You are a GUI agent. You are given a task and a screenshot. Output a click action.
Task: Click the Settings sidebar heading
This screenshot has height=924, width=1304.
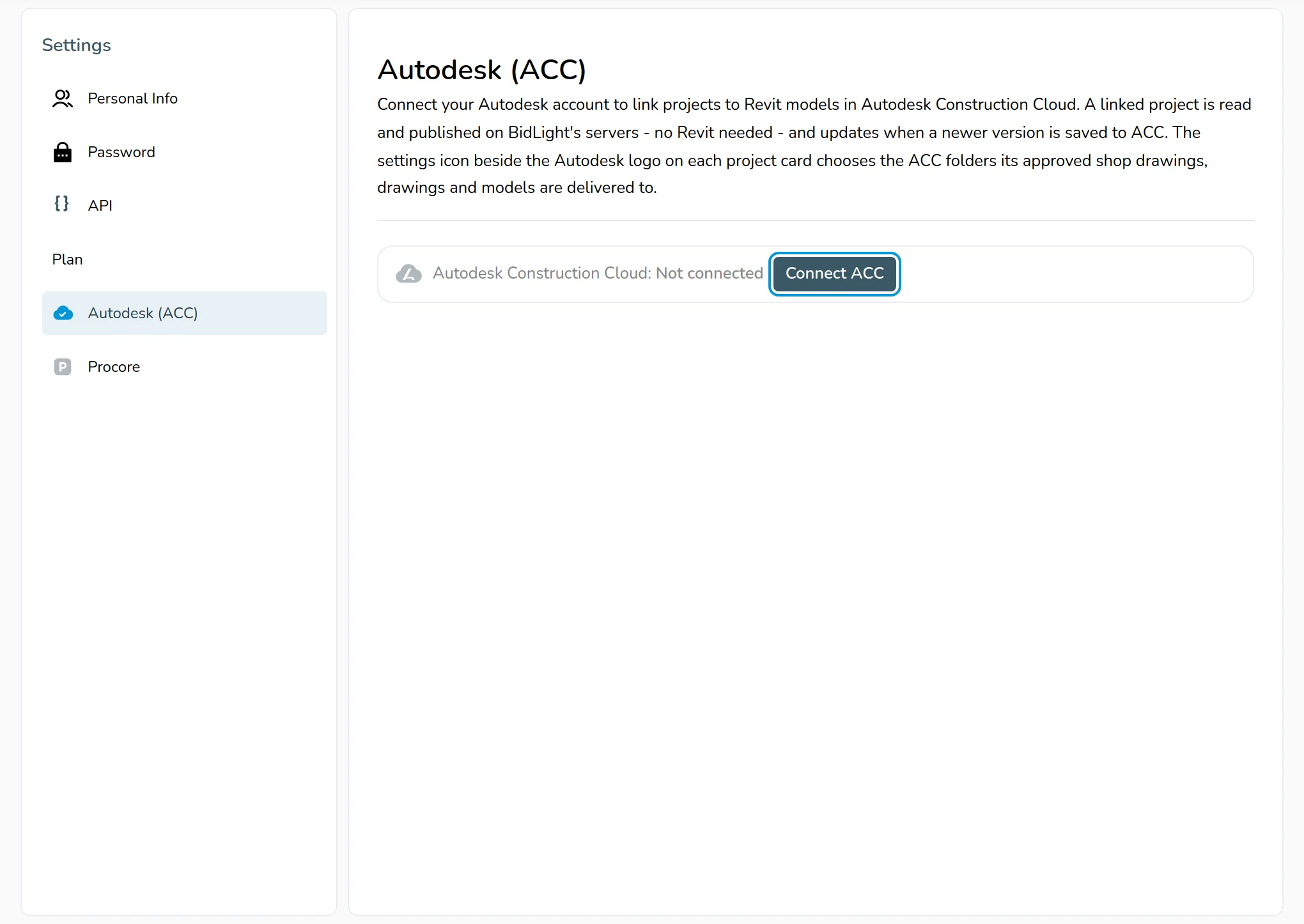pos(76,45)
